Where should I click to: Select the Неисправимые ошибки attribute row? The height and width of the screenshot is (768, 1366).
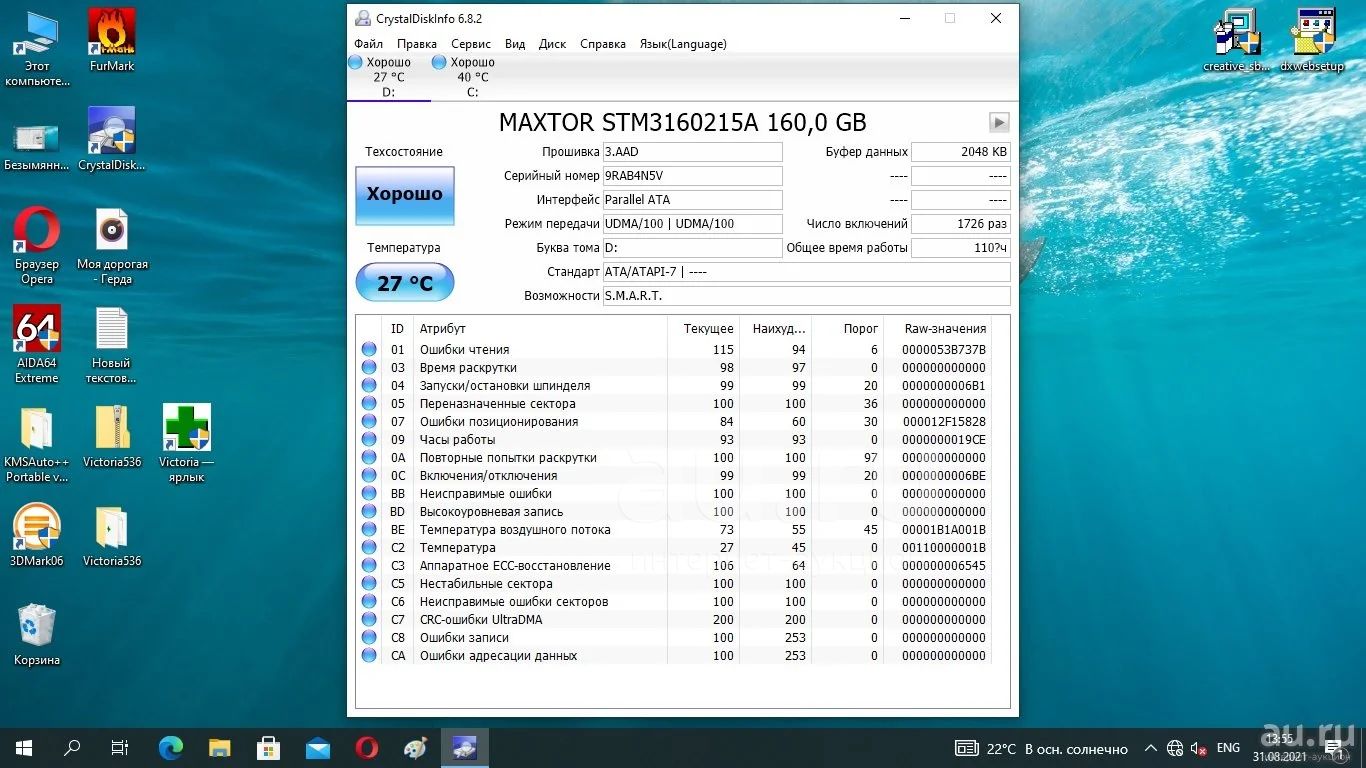click(675, 494)
